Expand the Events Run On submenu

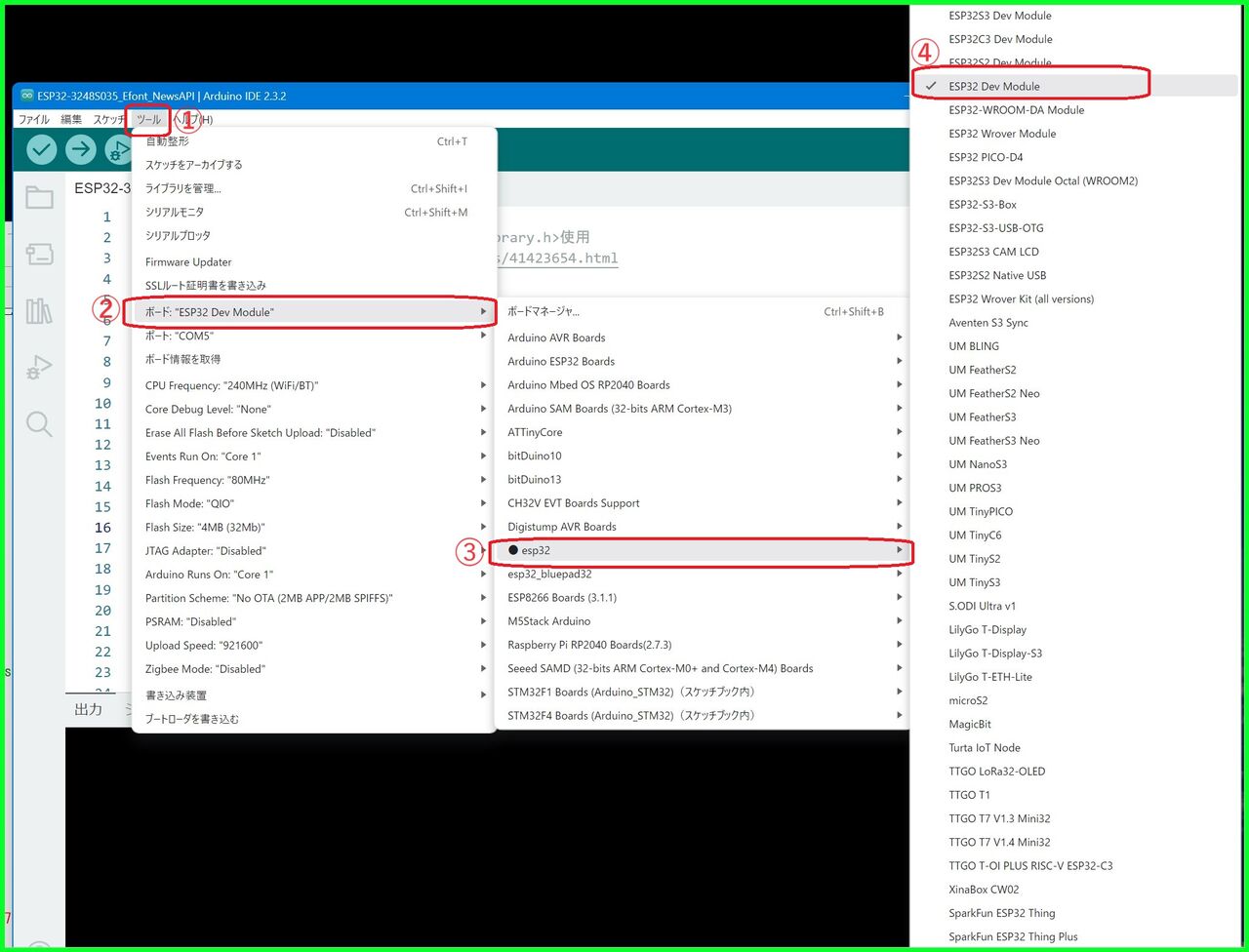coord(314,456)
